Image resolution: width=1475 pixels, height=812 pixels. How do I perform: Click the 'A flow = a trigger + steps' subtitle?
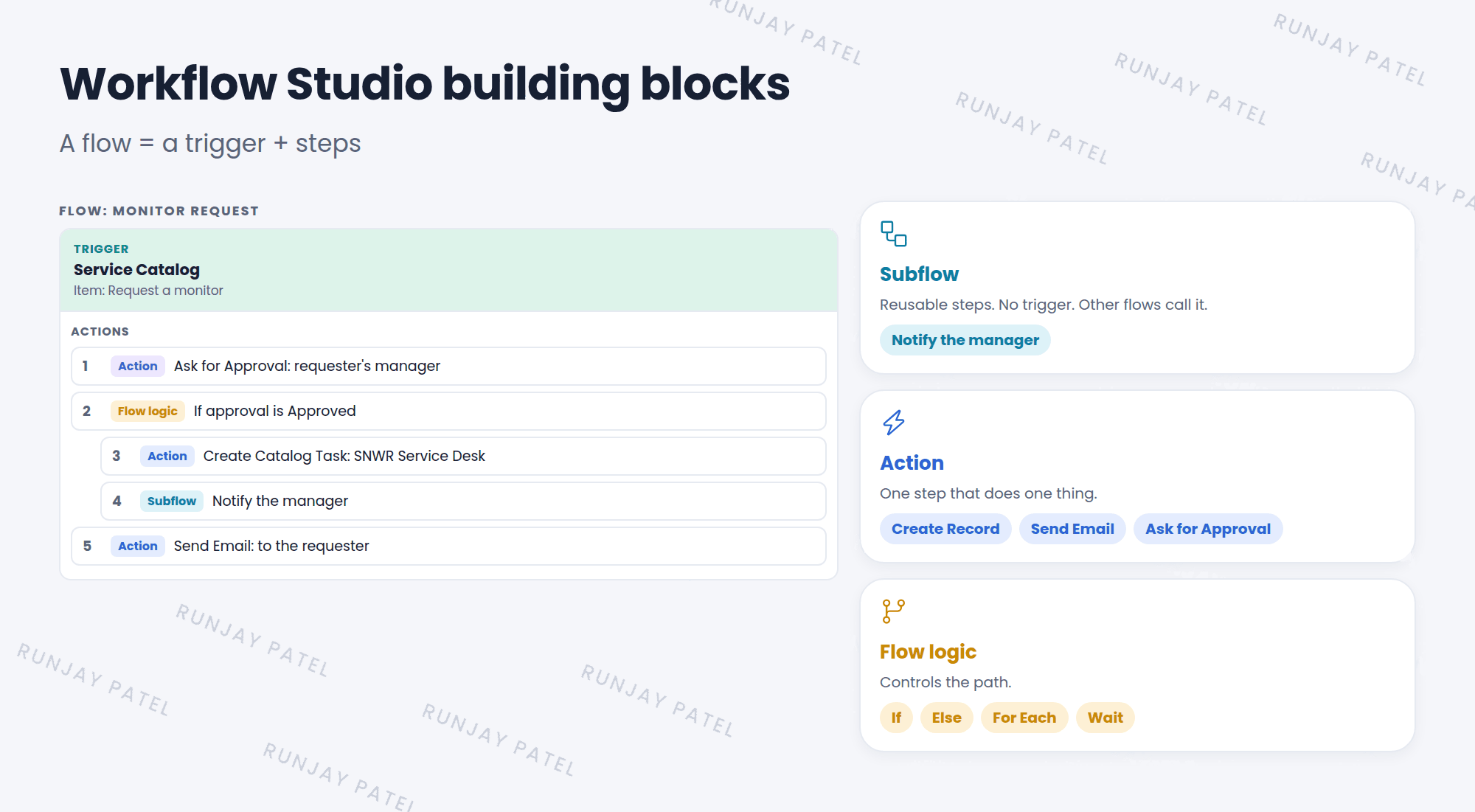click(x=210, y=143)
